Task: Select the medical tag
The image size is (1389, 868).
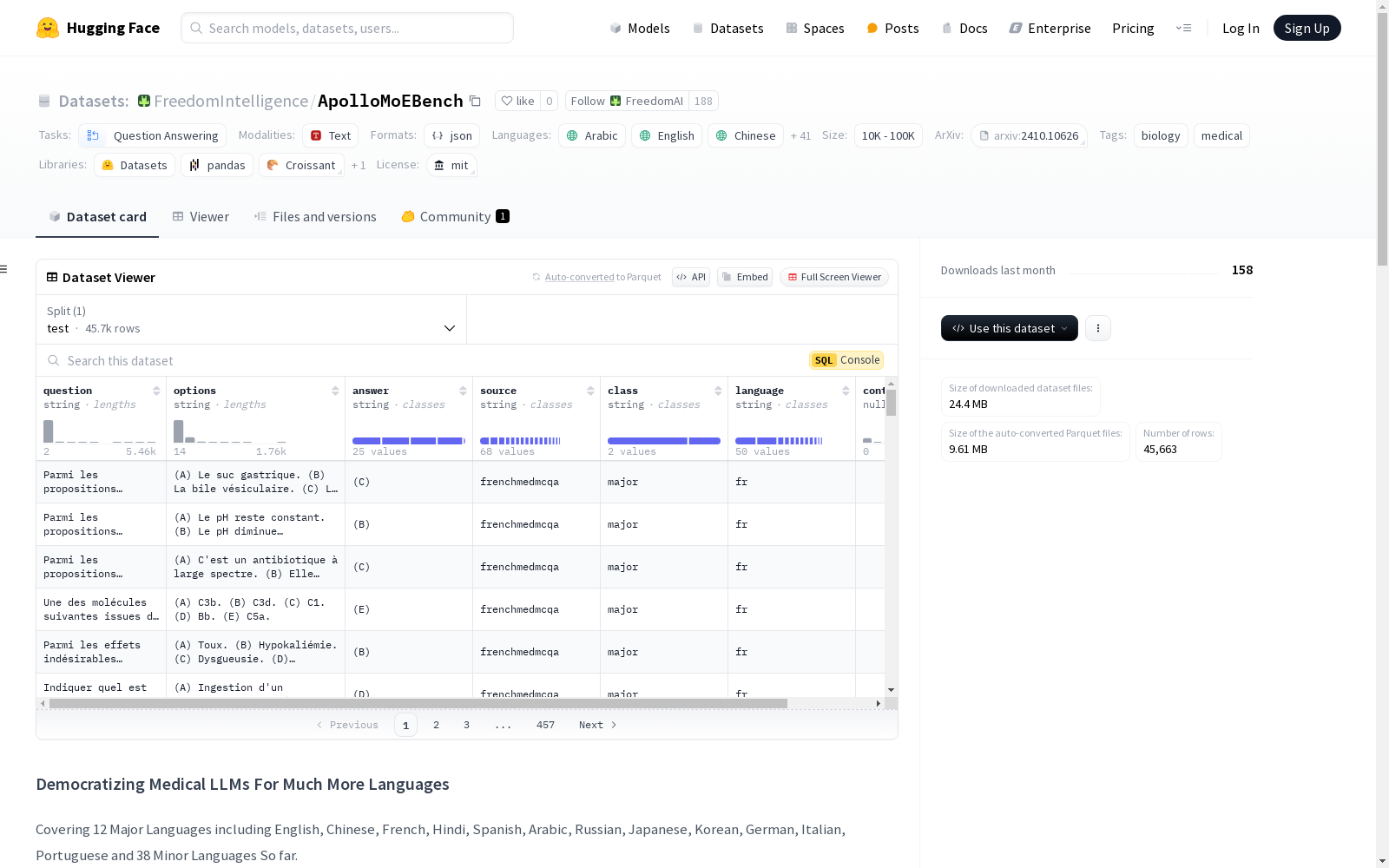Action: (1221, 135)
